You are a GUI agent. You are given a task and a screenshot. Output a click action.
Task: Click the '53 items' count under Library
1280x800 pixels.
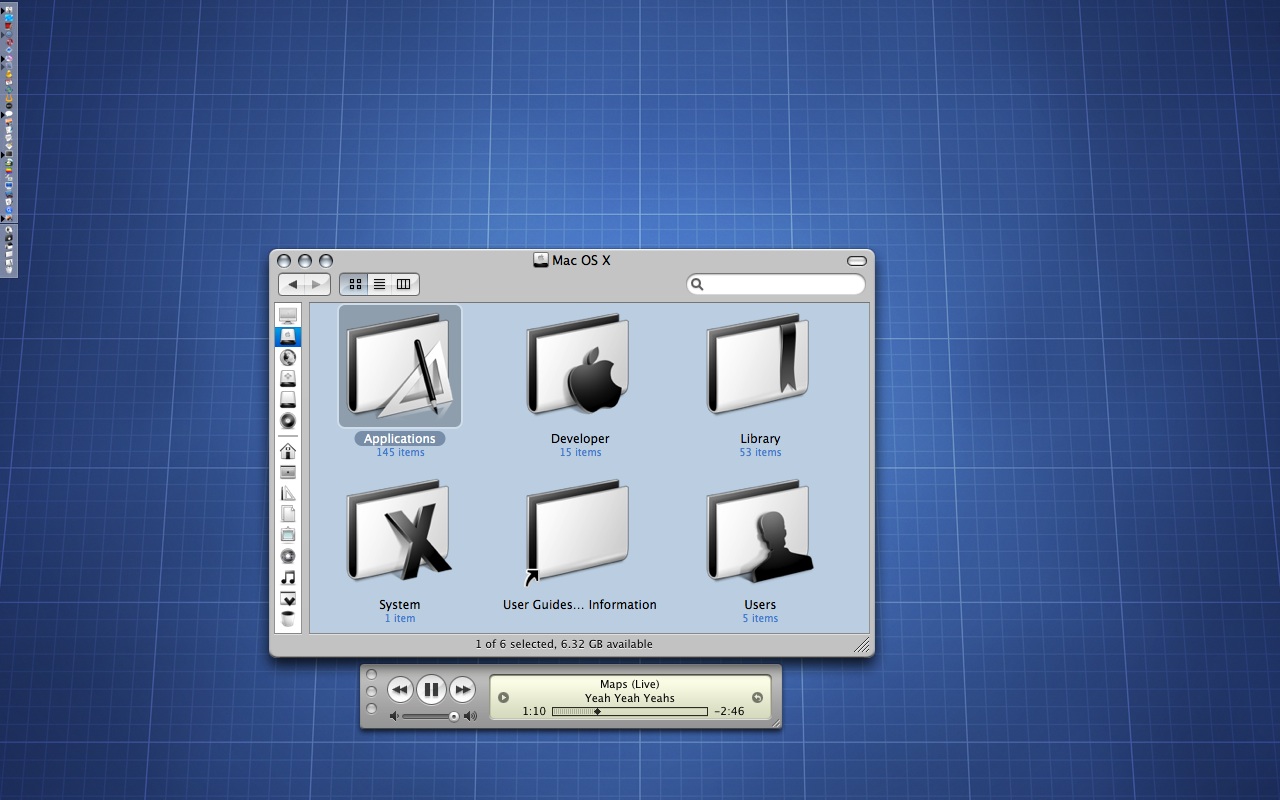760,452
